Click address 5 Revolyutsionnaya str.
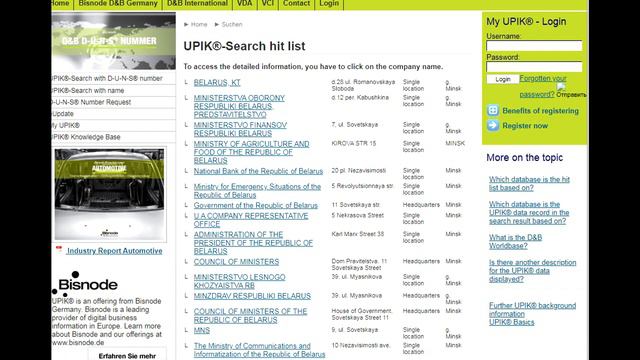The image size is (640, 360). 362,186
